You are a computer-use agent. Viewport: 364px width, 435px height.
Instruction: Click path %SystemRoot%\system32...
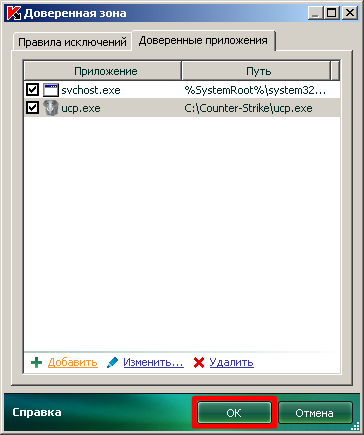(x=255, y=90)
